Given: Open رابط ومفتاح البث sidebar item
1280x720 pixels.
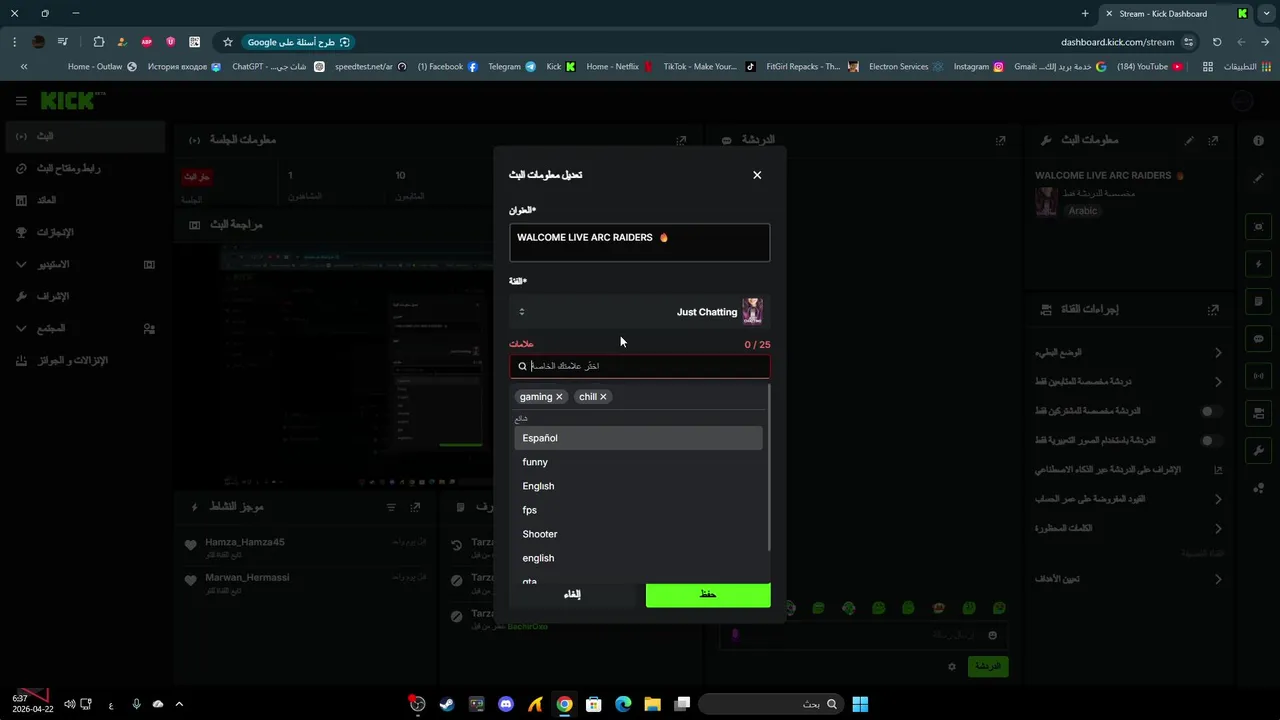Looking at the screenshot, I should click(84, 168).
